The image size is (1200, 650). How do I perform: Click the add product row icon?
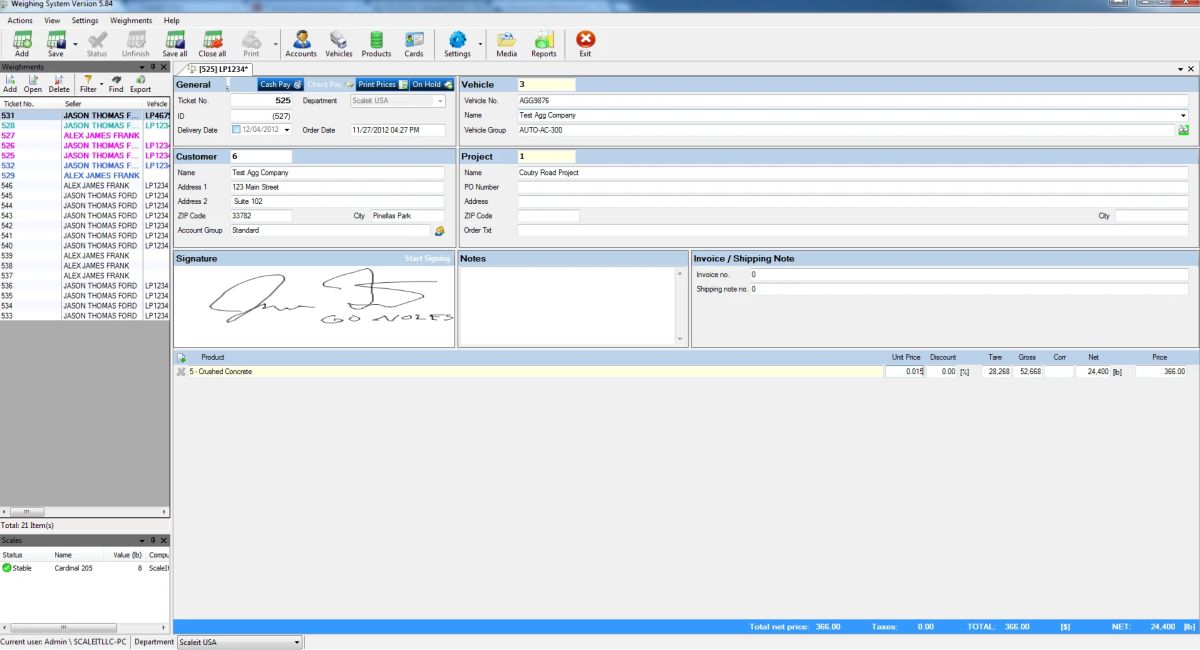pyautogui.click(x=181, y=357)
